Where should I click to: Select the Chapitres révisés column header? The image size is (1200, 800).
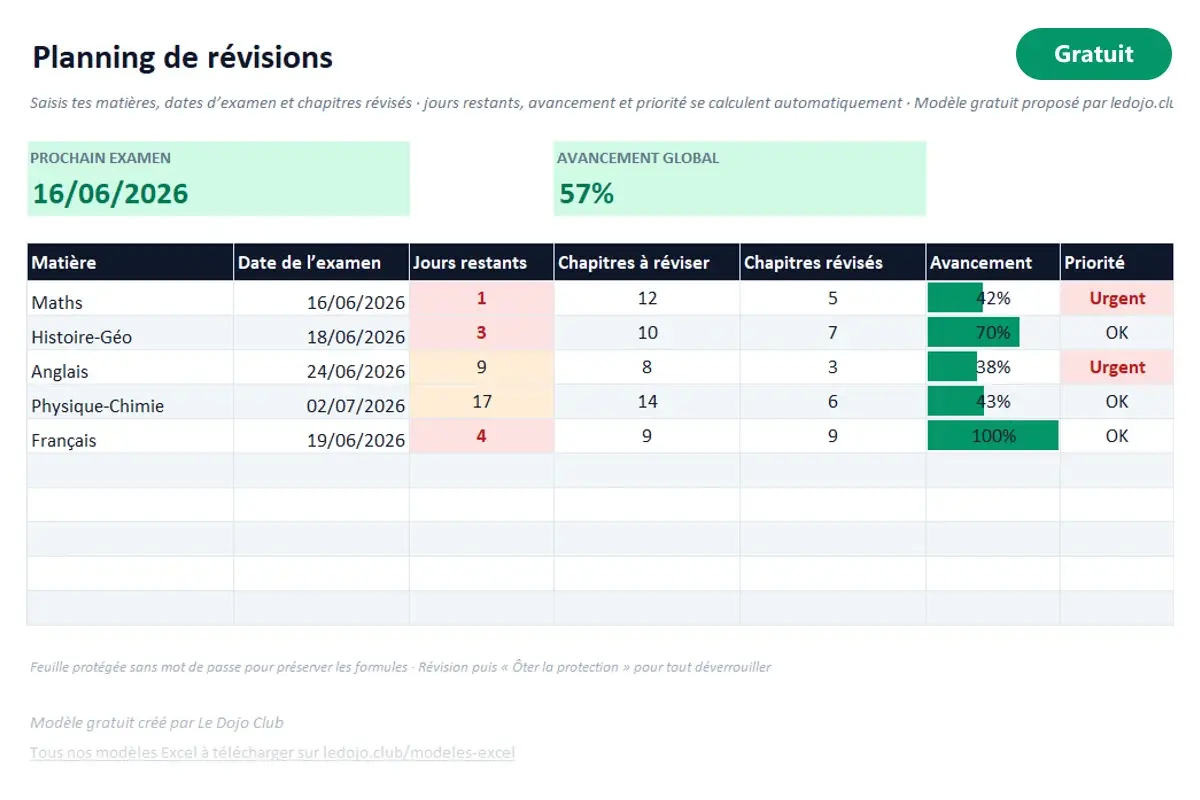point(833,262)
